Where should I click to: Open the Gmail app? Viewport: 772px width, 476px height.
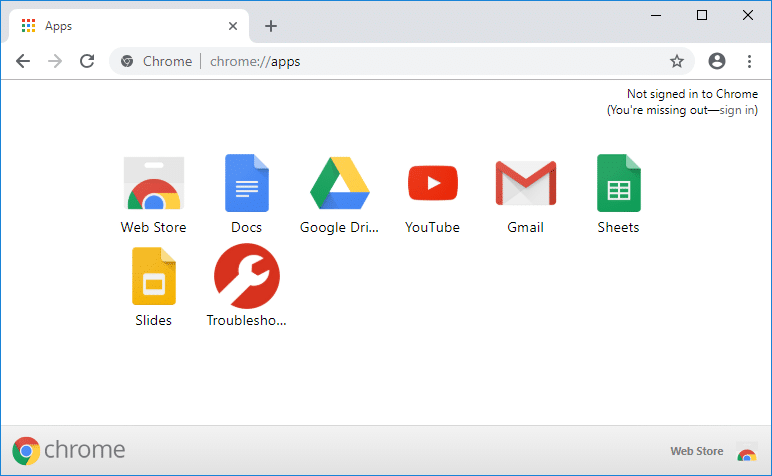coord(525,185)
